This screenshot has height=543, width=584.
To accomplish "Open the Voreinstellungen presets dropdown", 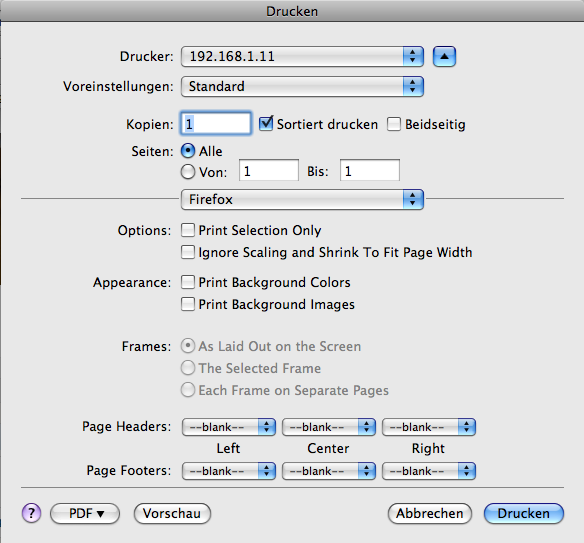I will [x=302, y=86].
